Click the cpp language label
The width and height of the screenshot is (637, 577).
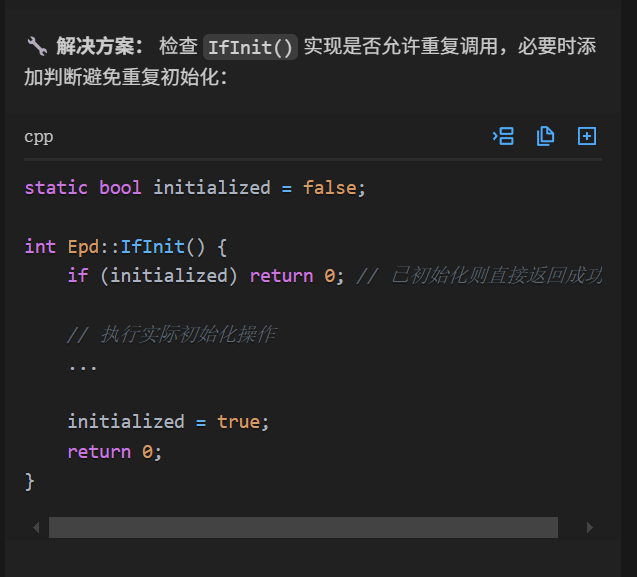[x=39, y=137]
